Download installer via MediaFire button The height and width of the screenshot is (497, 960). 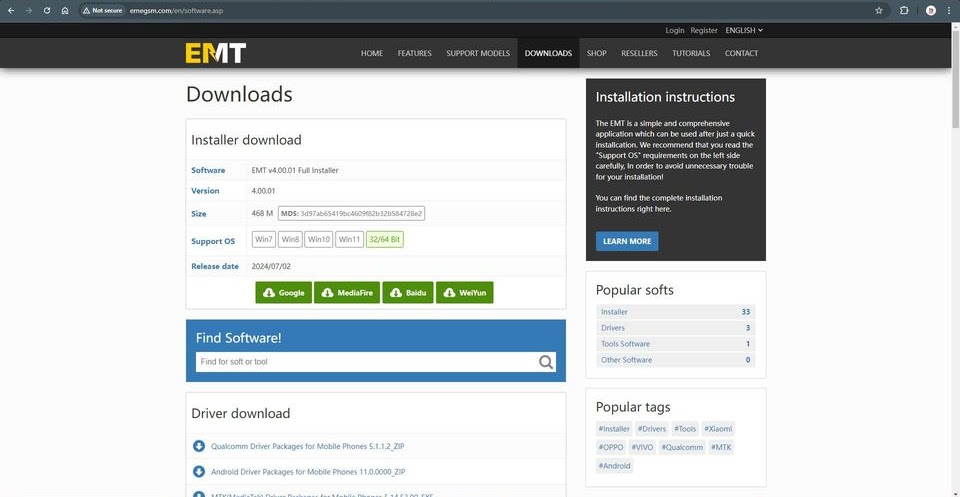(347, 293)
